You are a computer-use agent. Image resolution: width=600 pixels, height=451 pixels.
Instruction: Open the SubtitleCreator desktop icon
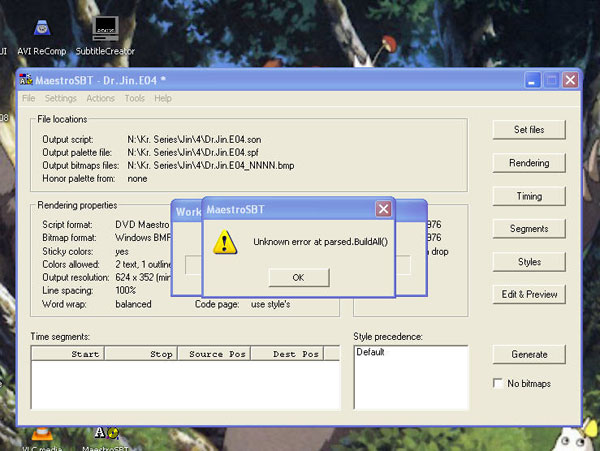click(105, 37)
